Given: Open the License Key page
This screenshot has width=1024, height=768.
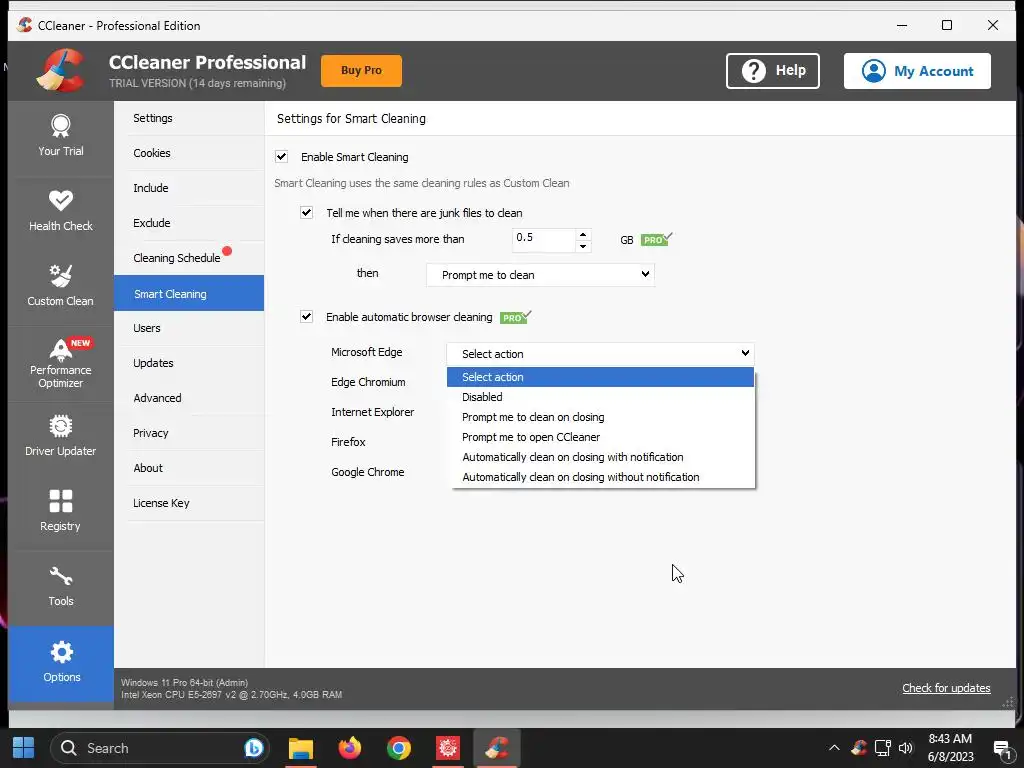Looking at the screenshot, I should point(189,503).
